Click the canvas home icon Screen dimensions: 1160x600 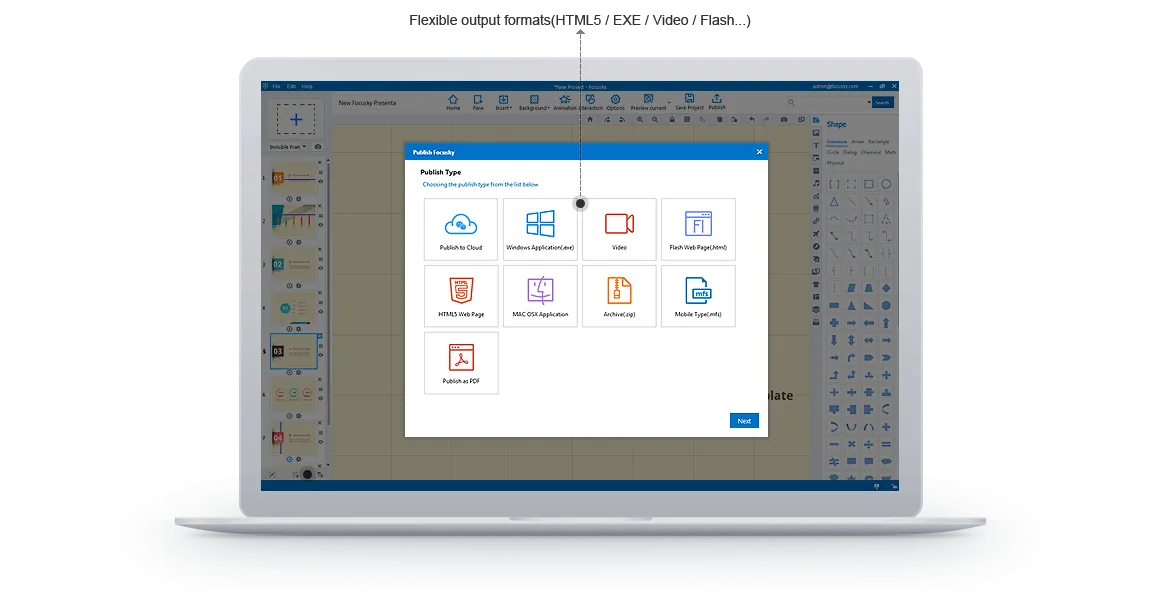pyautogui.click(x=590, y=119)
